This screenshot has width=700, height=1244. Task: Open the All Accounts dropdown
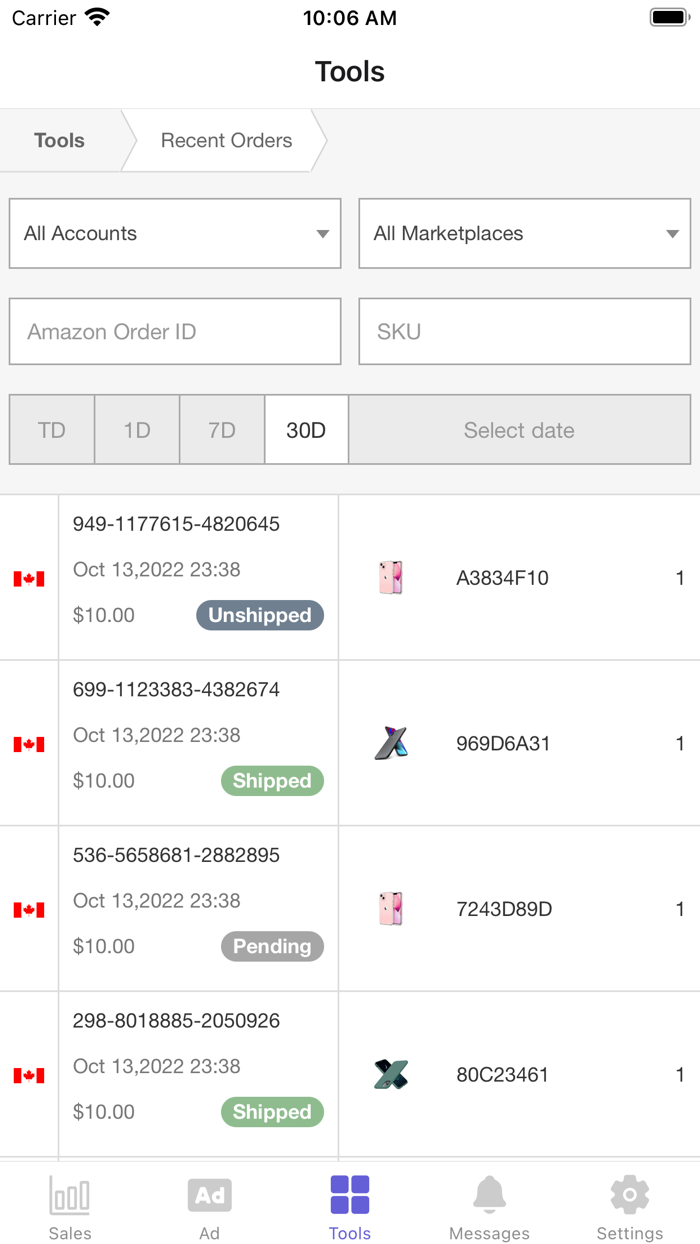tap(175, 233)
